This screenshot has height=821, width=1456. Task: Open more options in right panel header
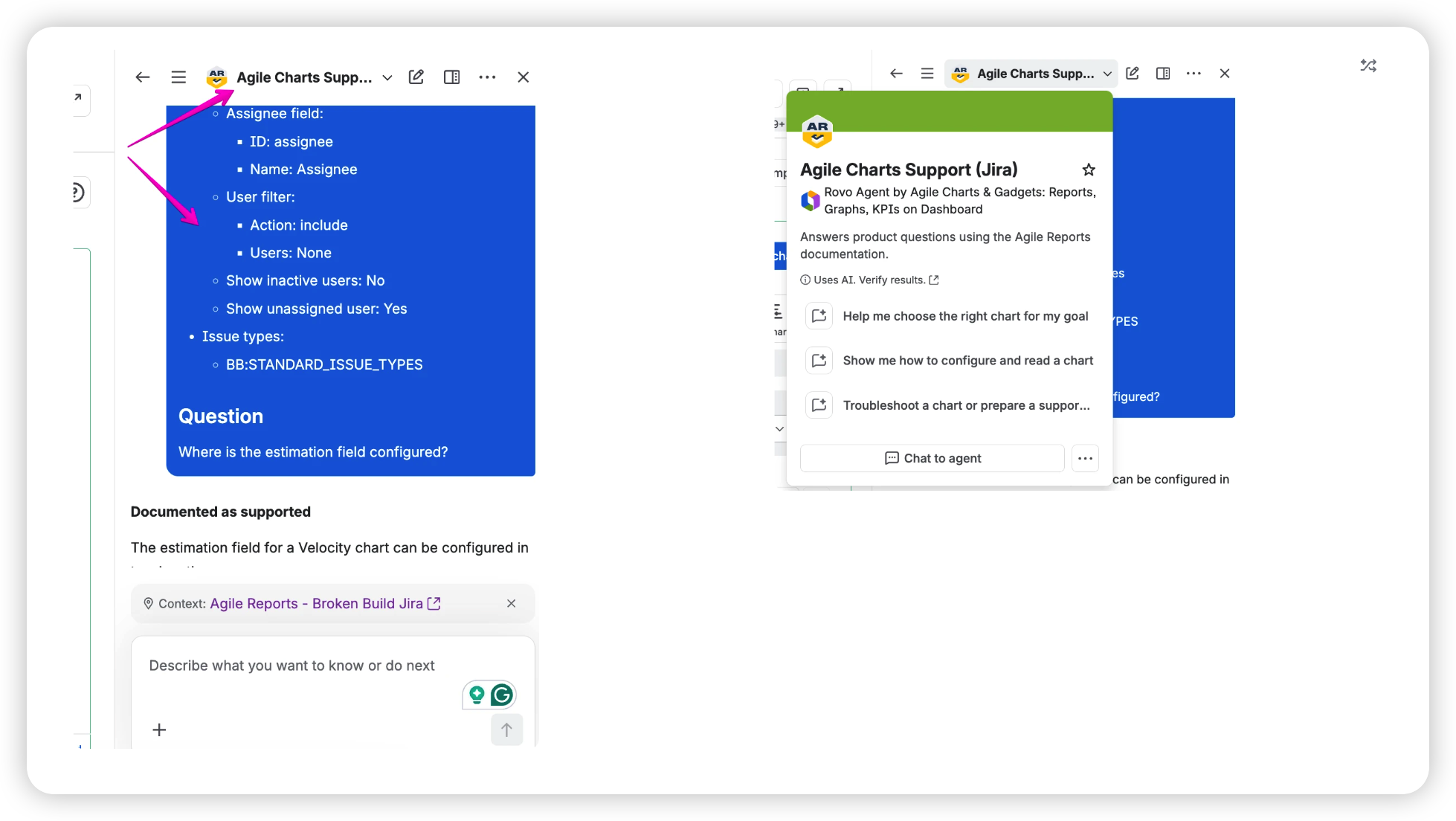[1194, 74]
